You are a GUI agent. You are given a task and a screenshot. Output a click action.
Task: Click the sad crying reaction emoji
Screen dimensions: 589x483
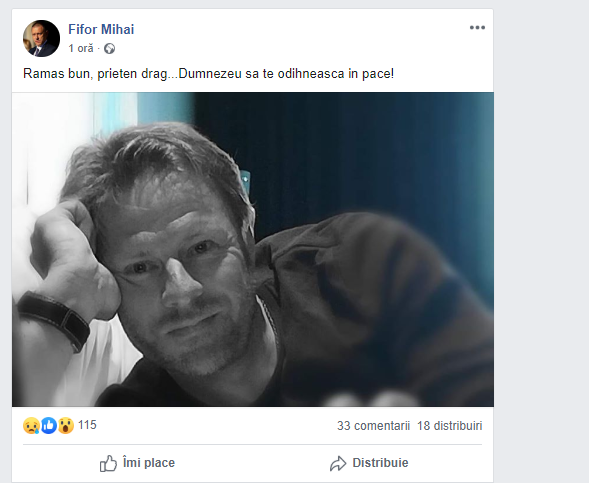(32, 426)
